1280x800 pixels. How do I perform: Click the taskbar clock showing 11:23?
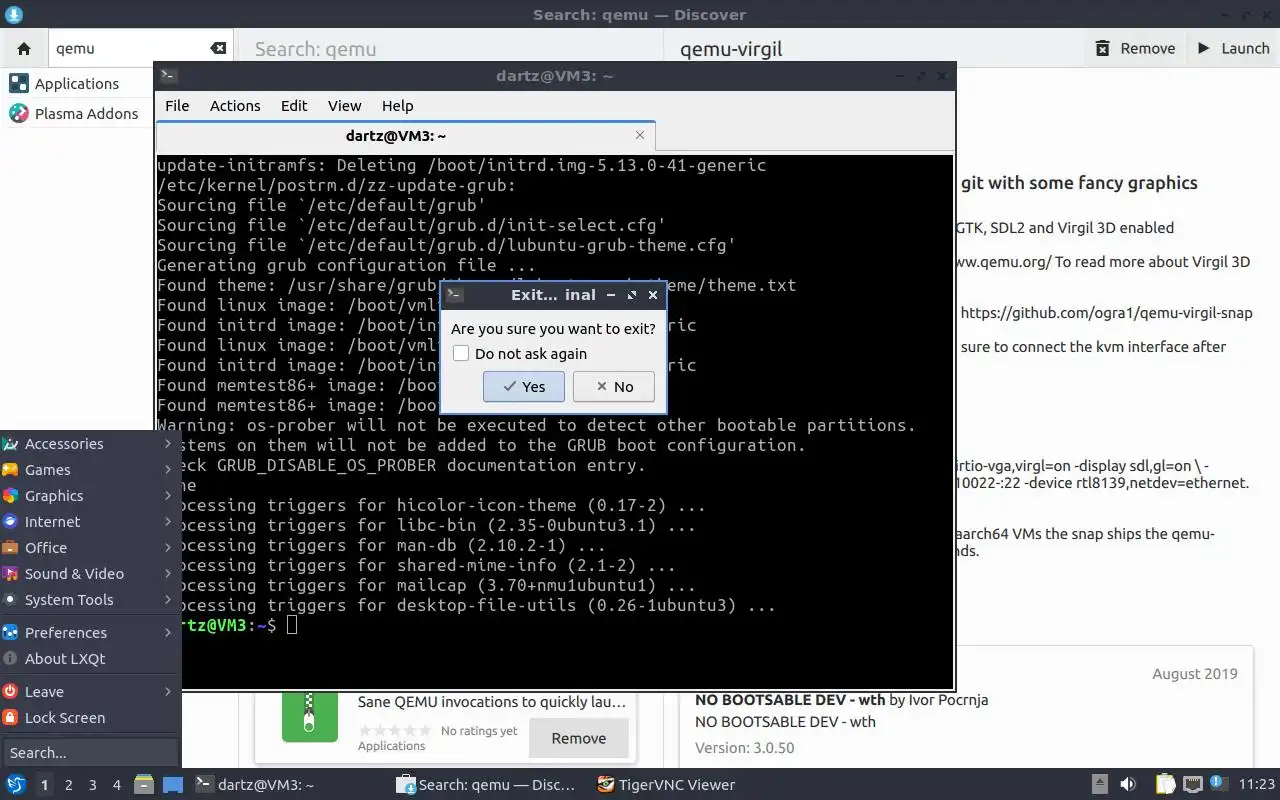[x=1257, y=785]
